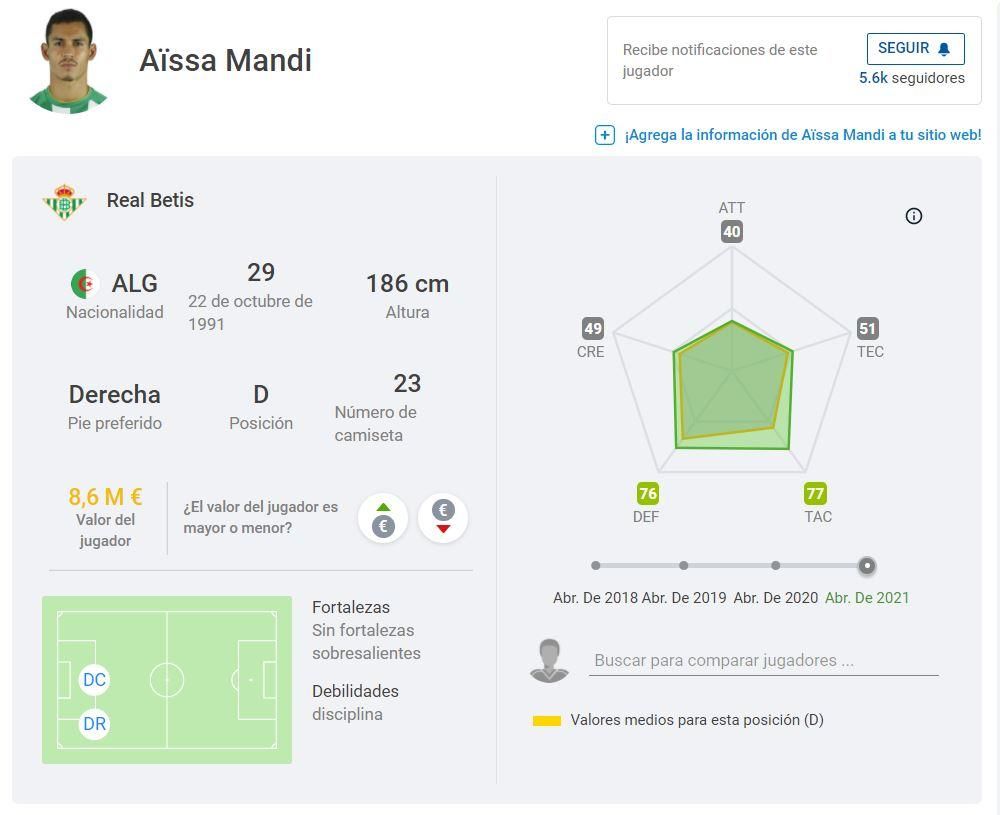Vote player value lower with red arrow
This screenshot has width=1000, height=815.
[443, 518]
